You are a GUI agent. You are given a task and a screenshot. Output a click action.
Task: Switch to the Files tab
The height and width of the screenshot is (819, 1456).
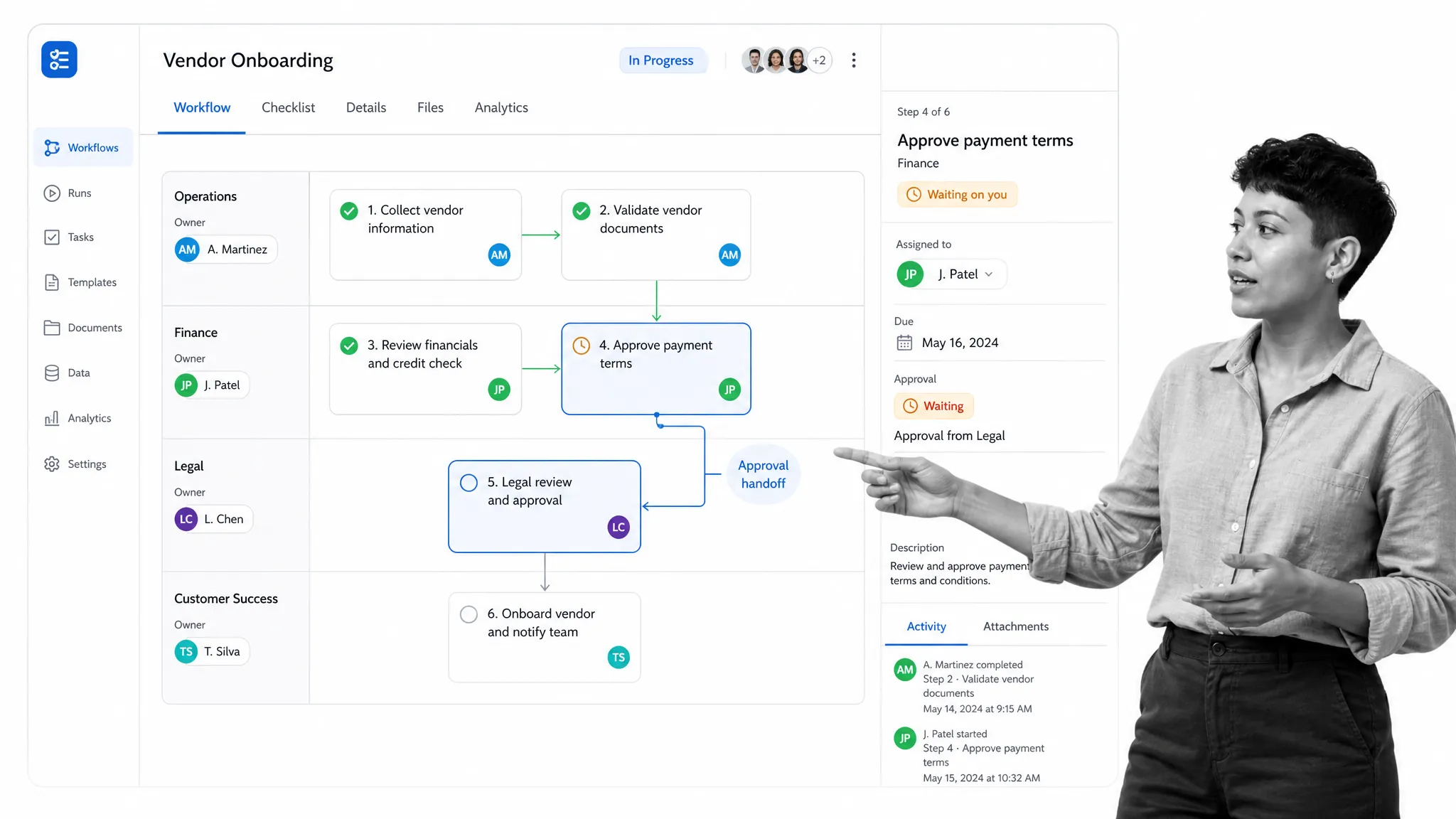[x=430, y=107]
